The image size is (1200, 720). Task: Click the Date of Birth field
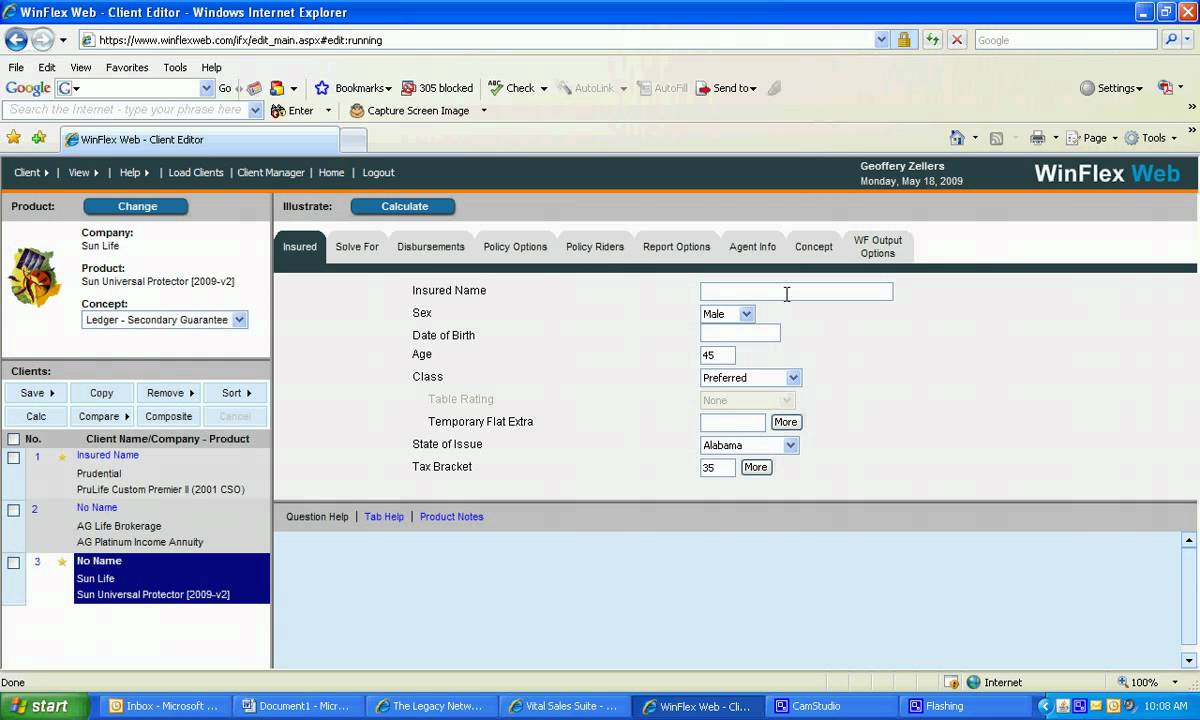[x=740, y=333]
